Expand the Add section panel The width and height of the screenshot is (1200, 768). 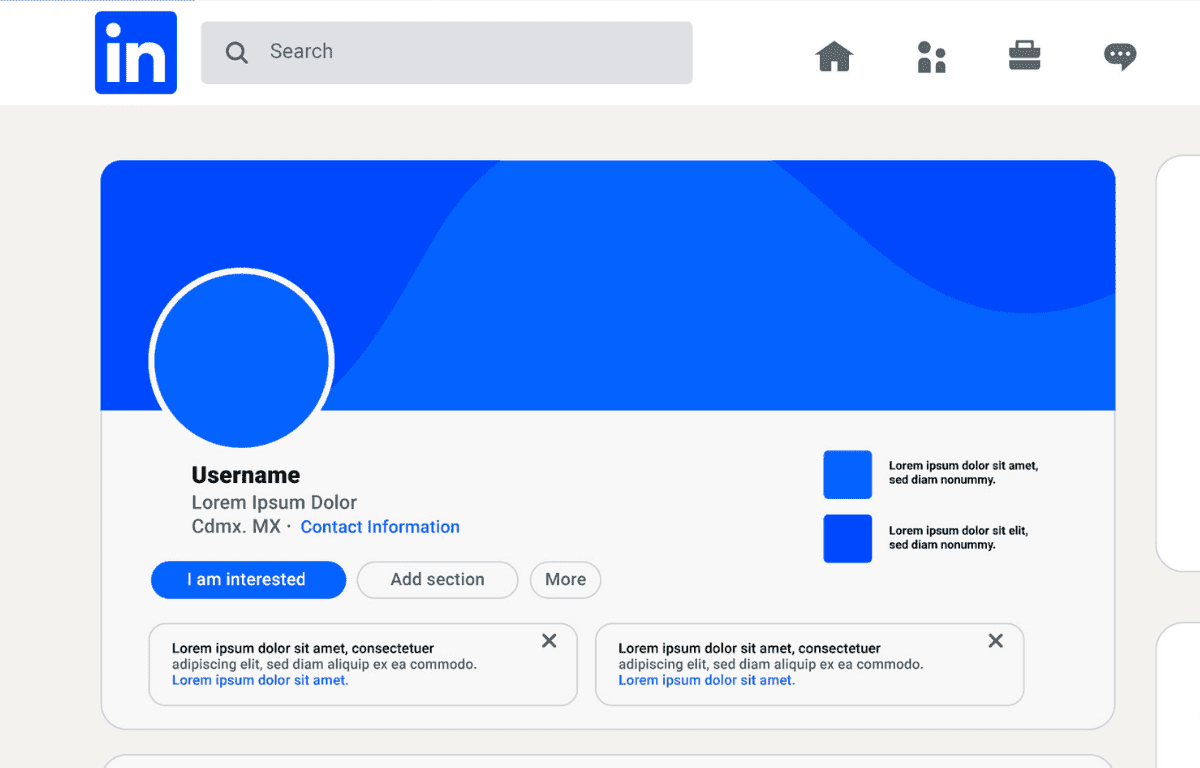point(437,580)
